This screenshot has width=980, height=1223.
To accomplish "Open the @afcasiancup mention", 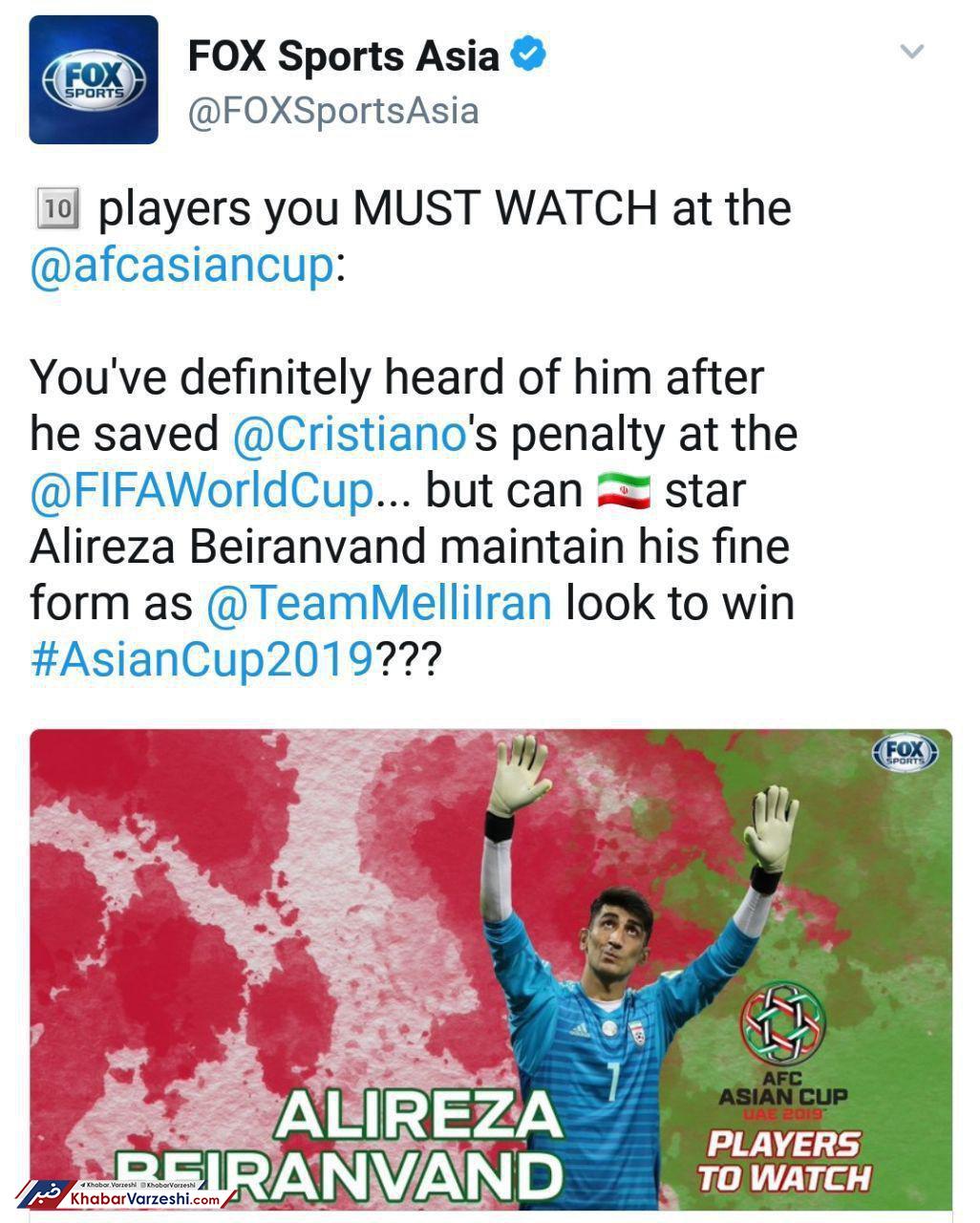I will [182, 265].
